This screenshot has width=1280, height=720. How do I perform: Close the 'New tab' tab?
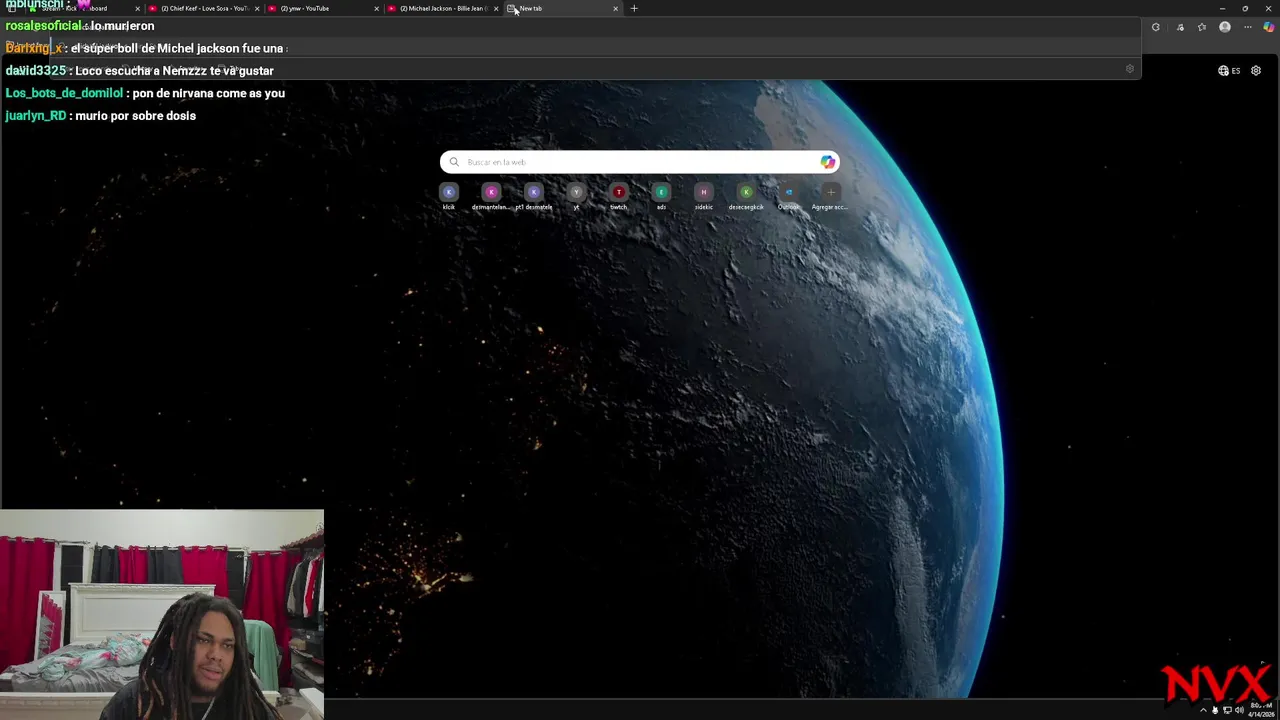click(x=615, y=8)
